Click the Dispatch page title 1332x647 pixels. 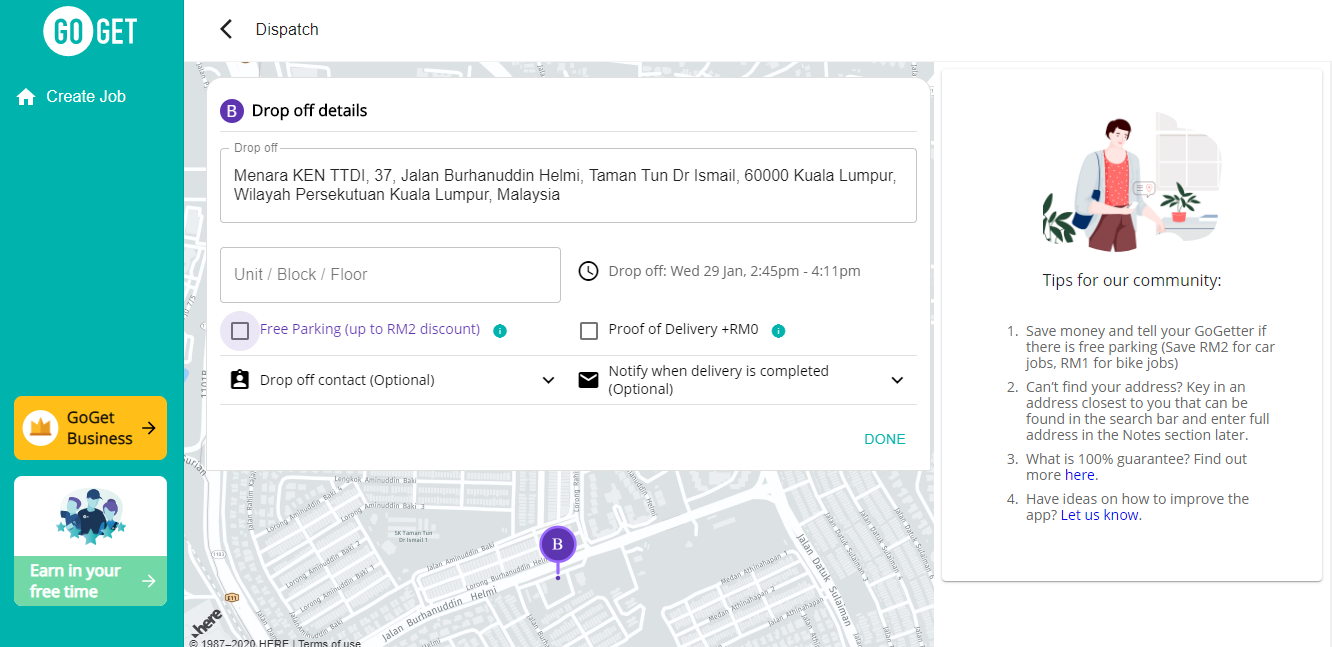click(x=287, y=29)
